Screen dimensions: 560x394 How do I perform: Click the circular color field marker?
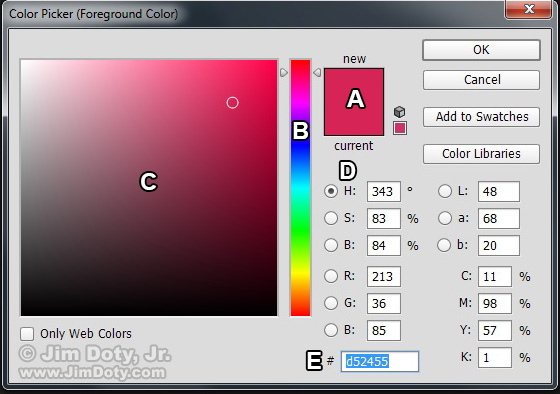[x=232, y=103]
